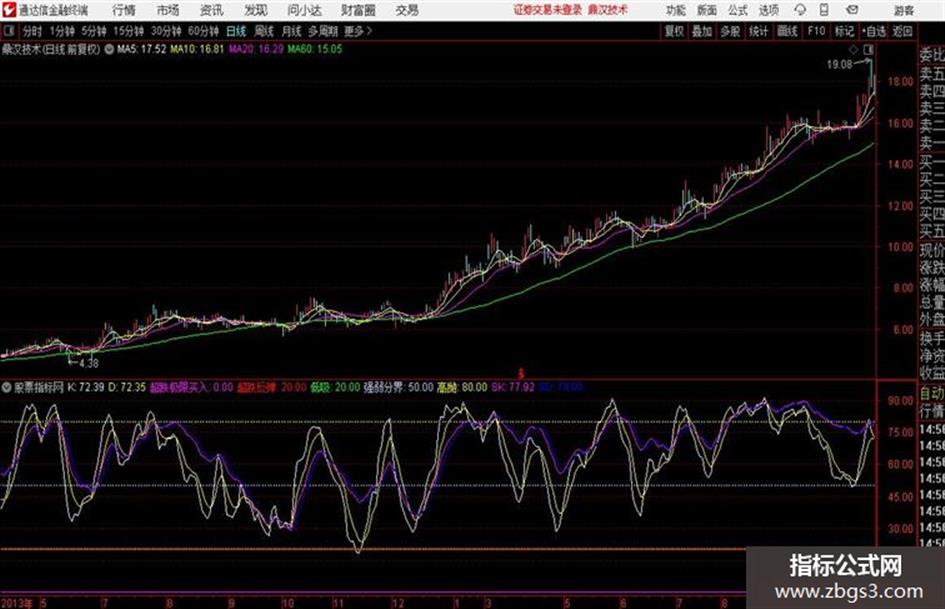This screenshot has width=945, height=609.
Task: Open the 选项 menu
Action: pos(768,10)
